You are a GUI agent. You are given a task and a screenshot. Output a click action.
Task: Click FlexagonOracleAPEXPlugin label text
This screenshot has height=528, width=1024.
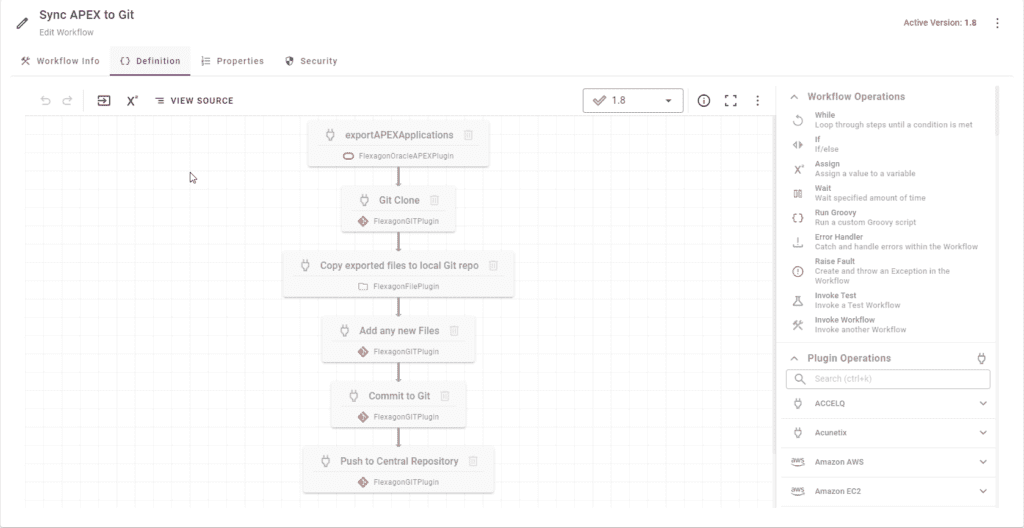pyautogui.click(x=406, y=156)
